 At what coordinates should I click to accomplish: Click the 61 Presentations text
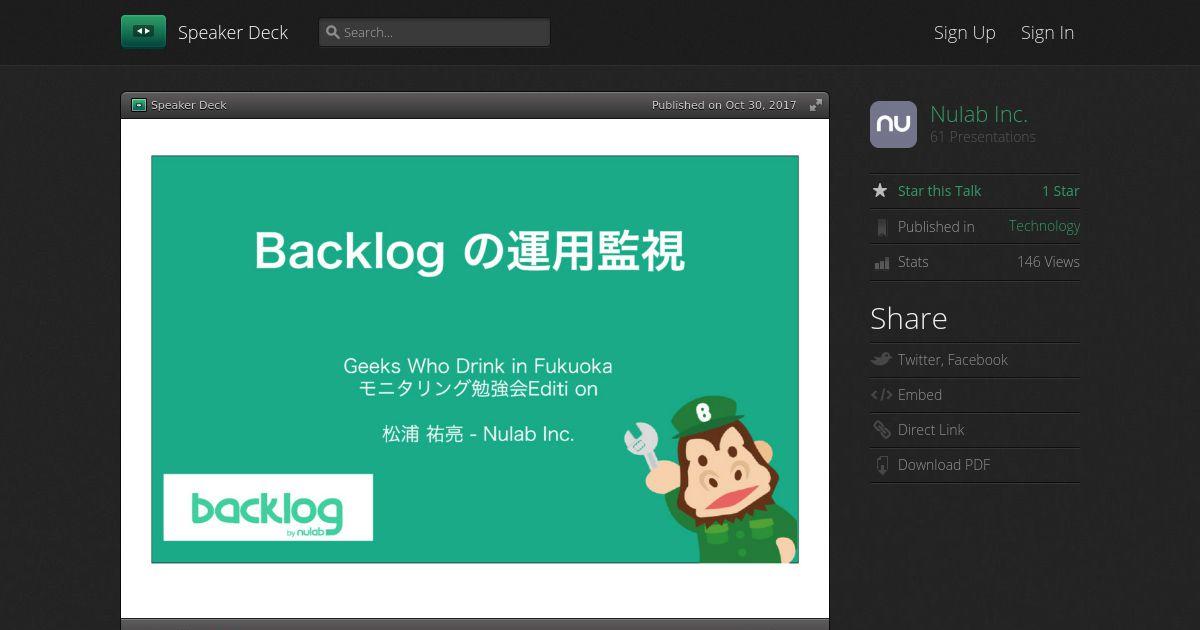coord(983,137)
